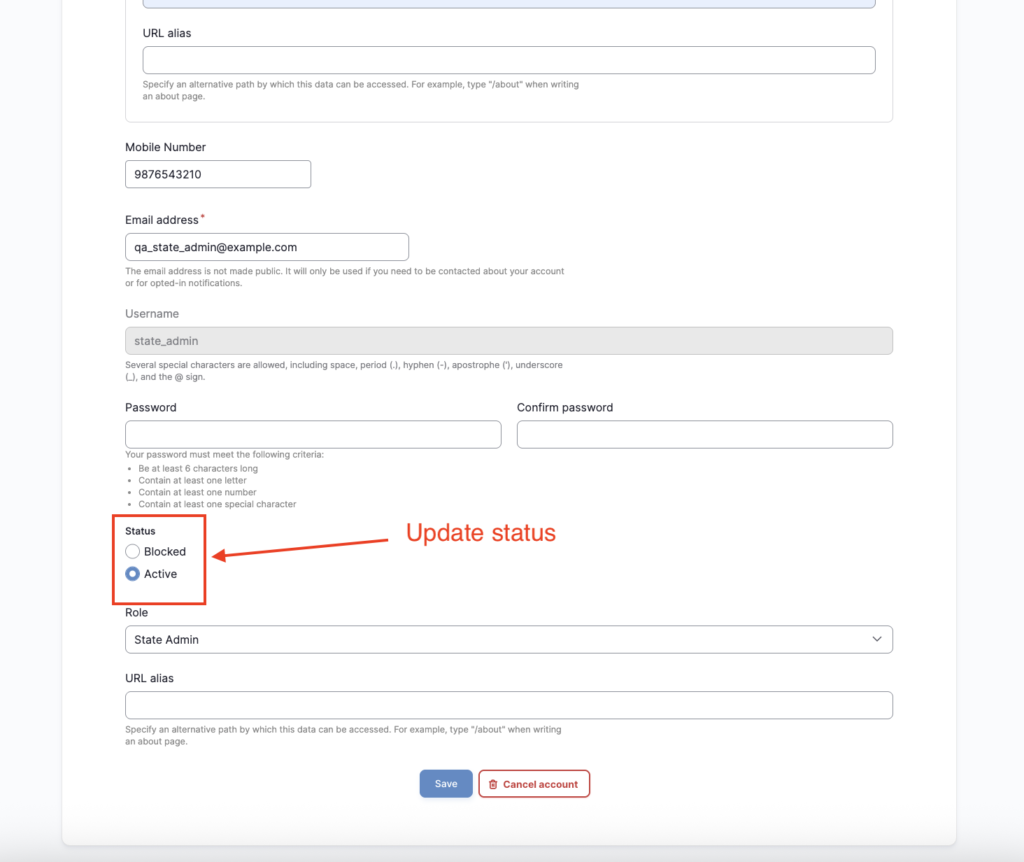This screenshot has height=862, width=1024.
Task: Focus the Mobile Number input field
Action: tap(218, 174)
